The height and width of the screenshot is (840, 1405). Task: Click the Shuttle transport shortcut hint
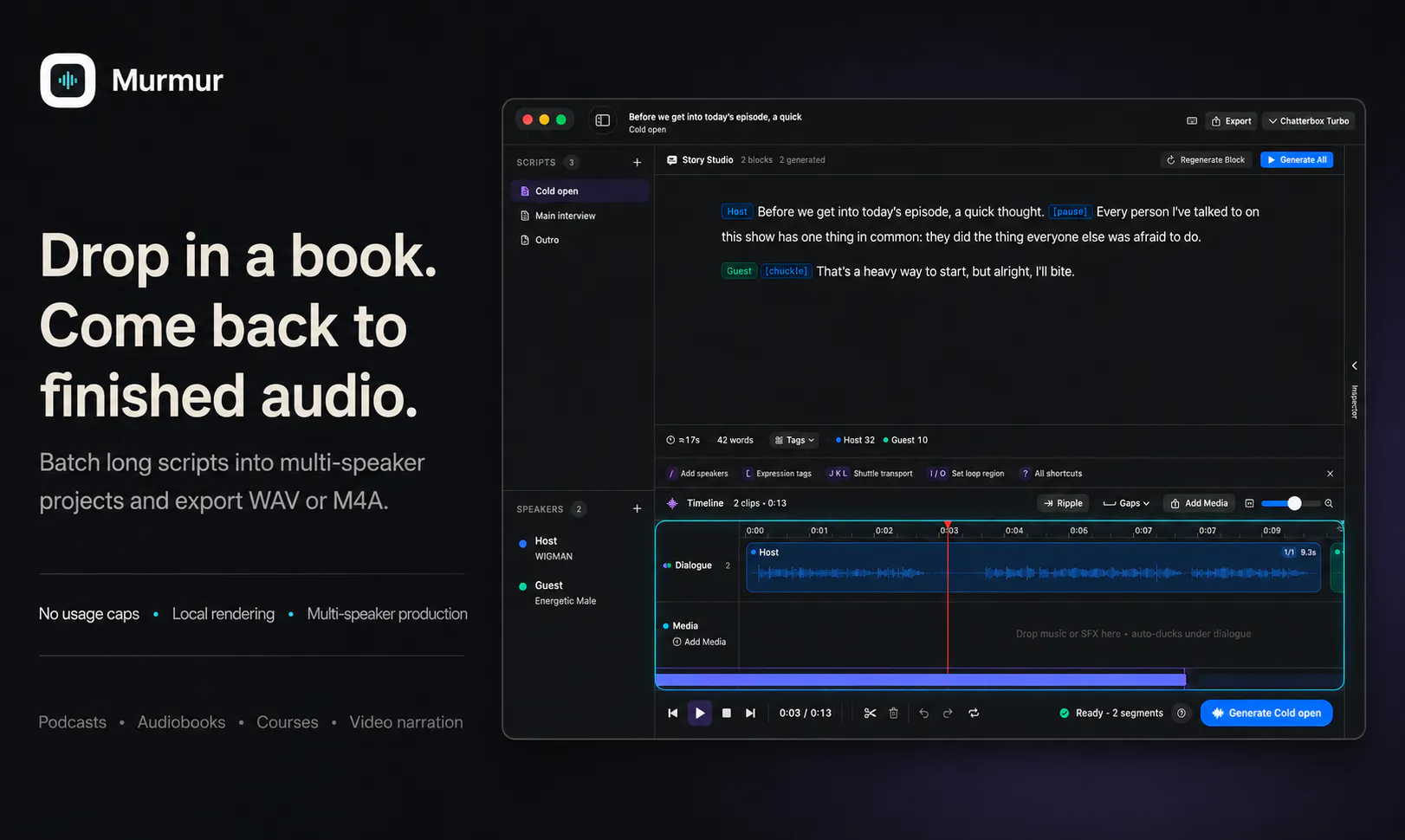869,474
